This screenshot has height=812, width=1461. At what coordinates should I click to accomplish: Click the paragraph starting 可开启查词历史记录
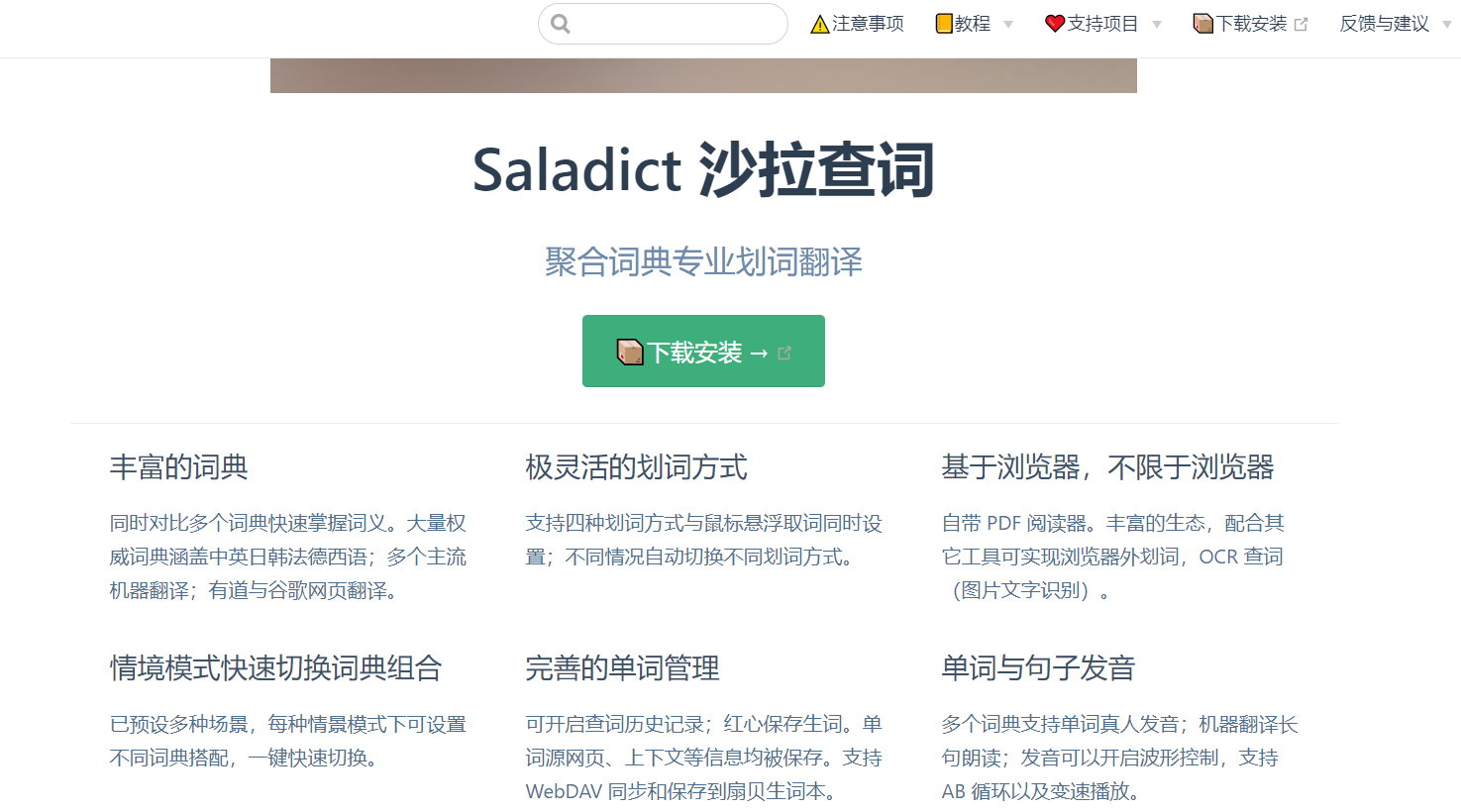point(704,758)
